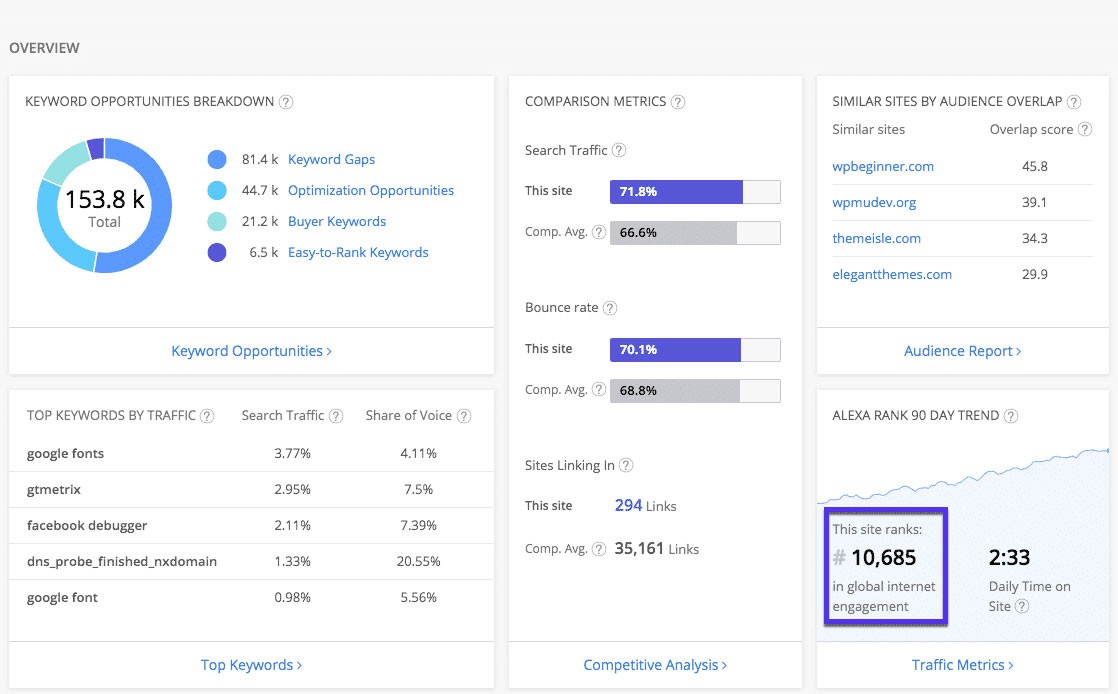The height and width of the screenshot is (694, 1118).
Task: Click the Overlap score help icon
Action: pyautogui.click(x=1088, y=129)
